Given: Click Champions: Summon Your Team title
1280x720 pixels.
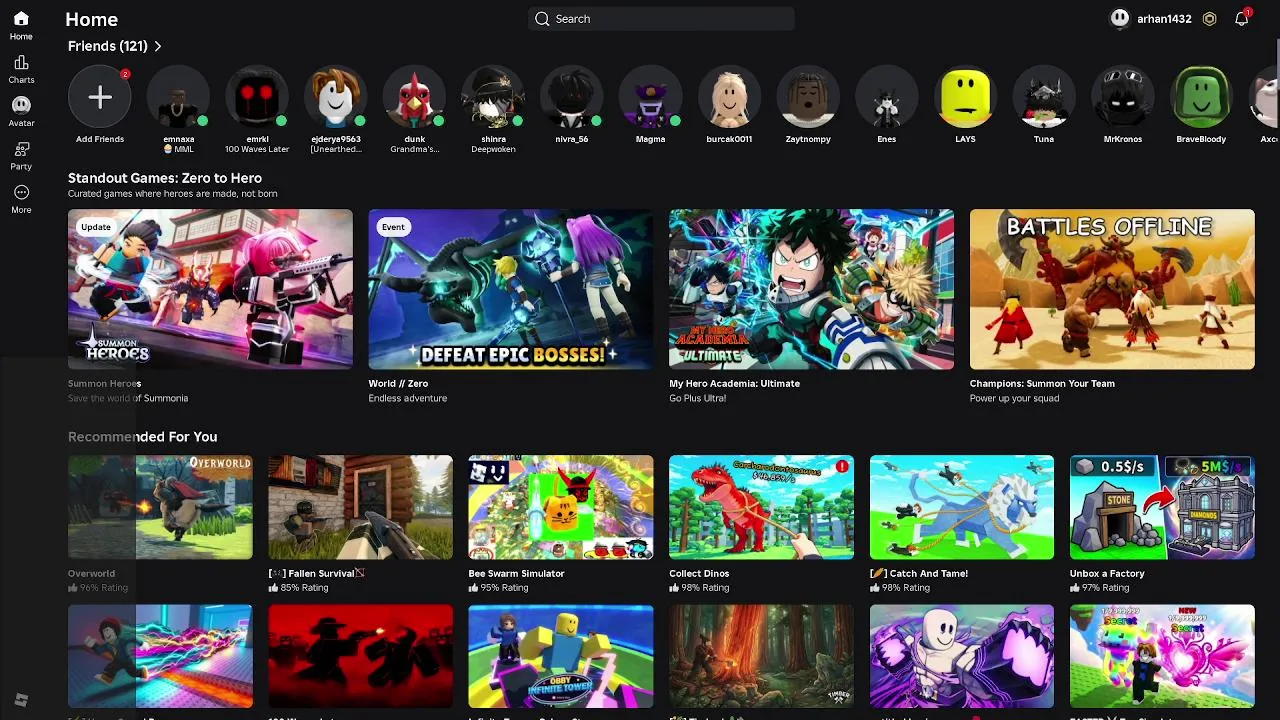Looking at the screenshot, I should tap(1042, 383).
